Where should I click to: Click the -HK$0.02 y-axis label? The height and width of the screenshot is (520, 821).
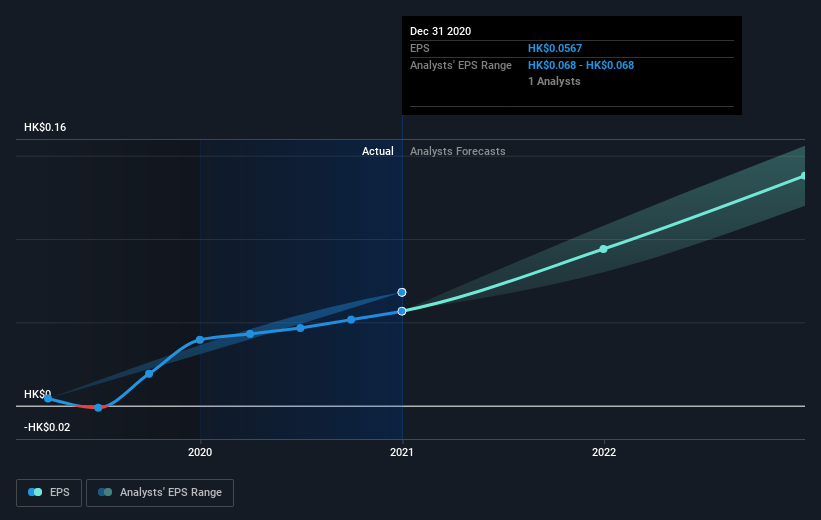pyautogui.click(x=47, y=427)
